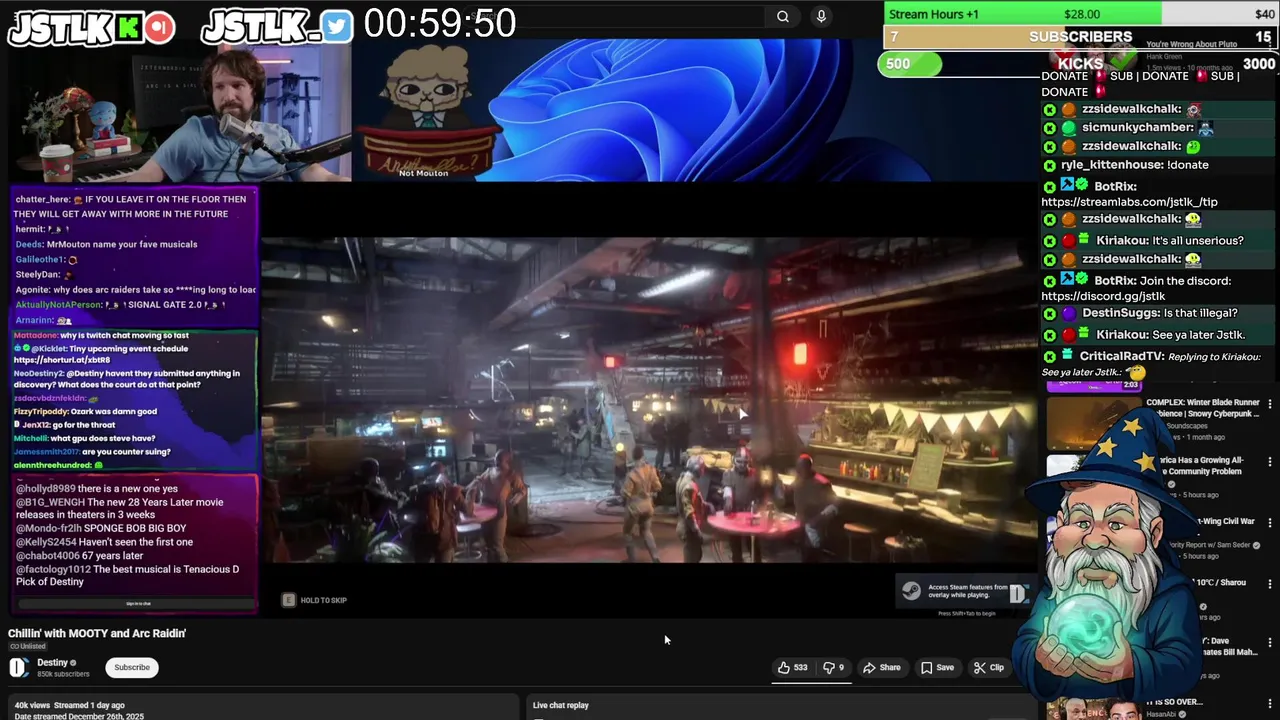Image resolution: width=1280 pixels, height=720 pixels.
Task: Open the '10°C / Sharou' recommended video
Action: tap(1221, 582)
